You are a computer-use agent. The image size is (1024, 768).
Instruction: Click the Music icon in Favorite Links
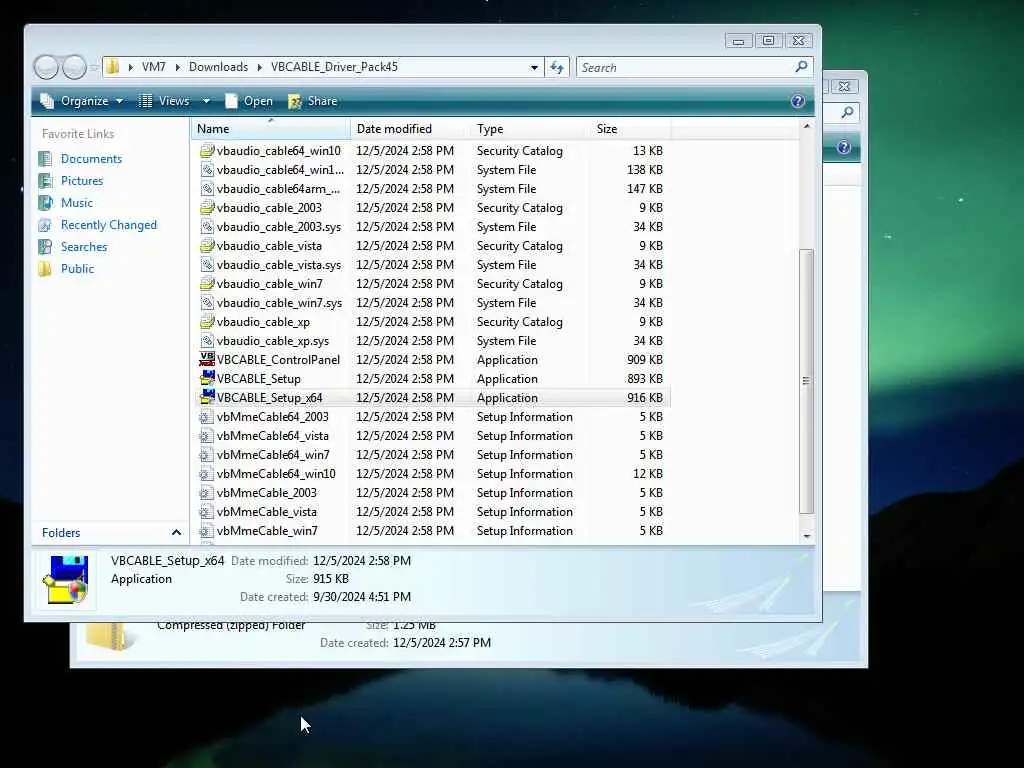pos(45,202)
